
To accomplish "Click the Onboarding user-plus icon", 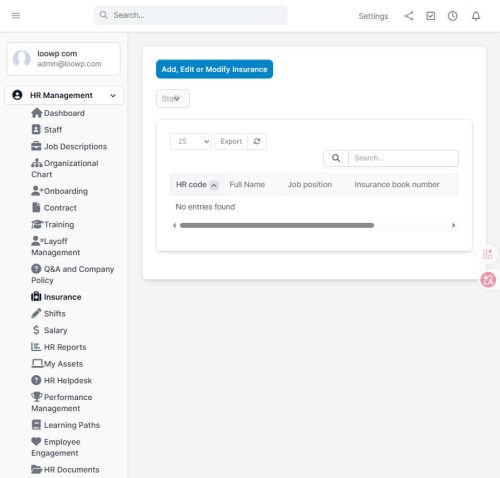I will [37, 191].
